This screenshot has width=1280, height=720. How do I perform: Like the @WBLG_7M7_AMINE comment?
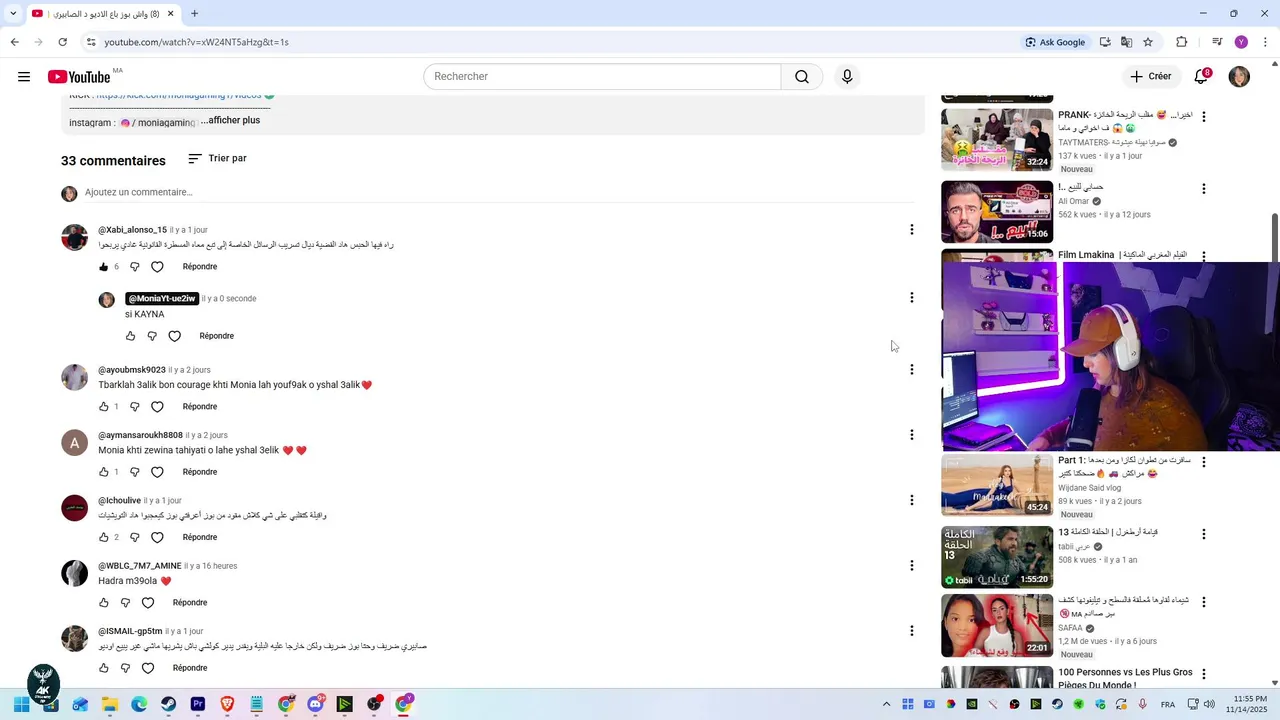coord(103,603)
